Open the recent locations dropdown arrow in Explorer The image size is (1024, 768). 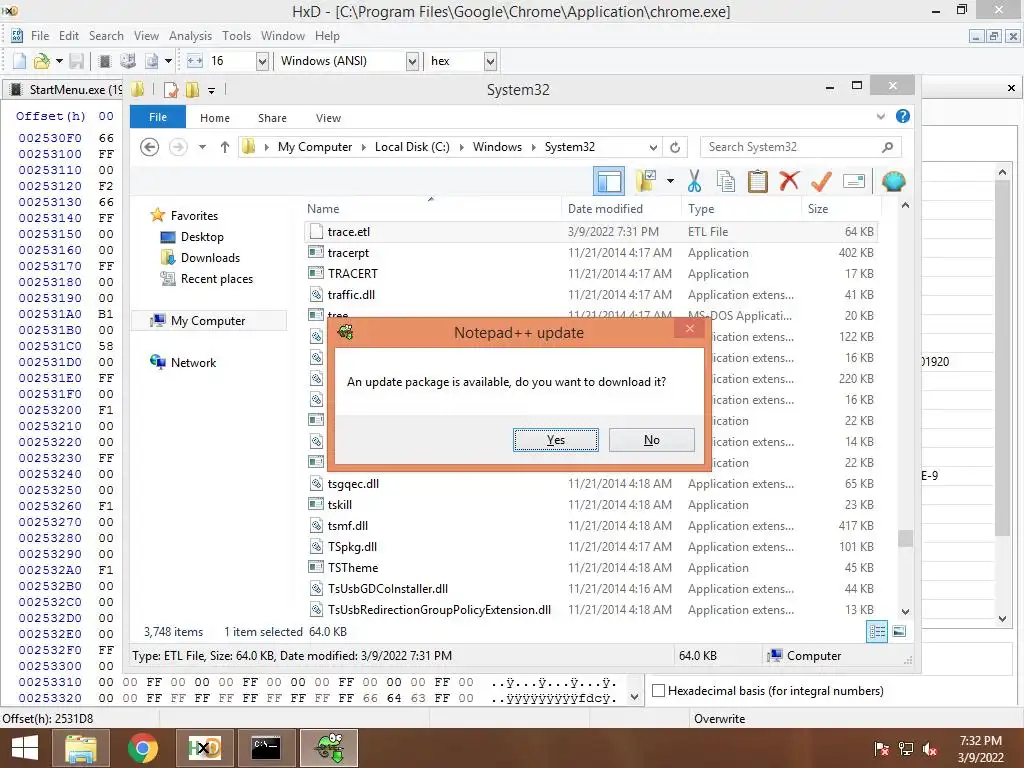point(202,148)
